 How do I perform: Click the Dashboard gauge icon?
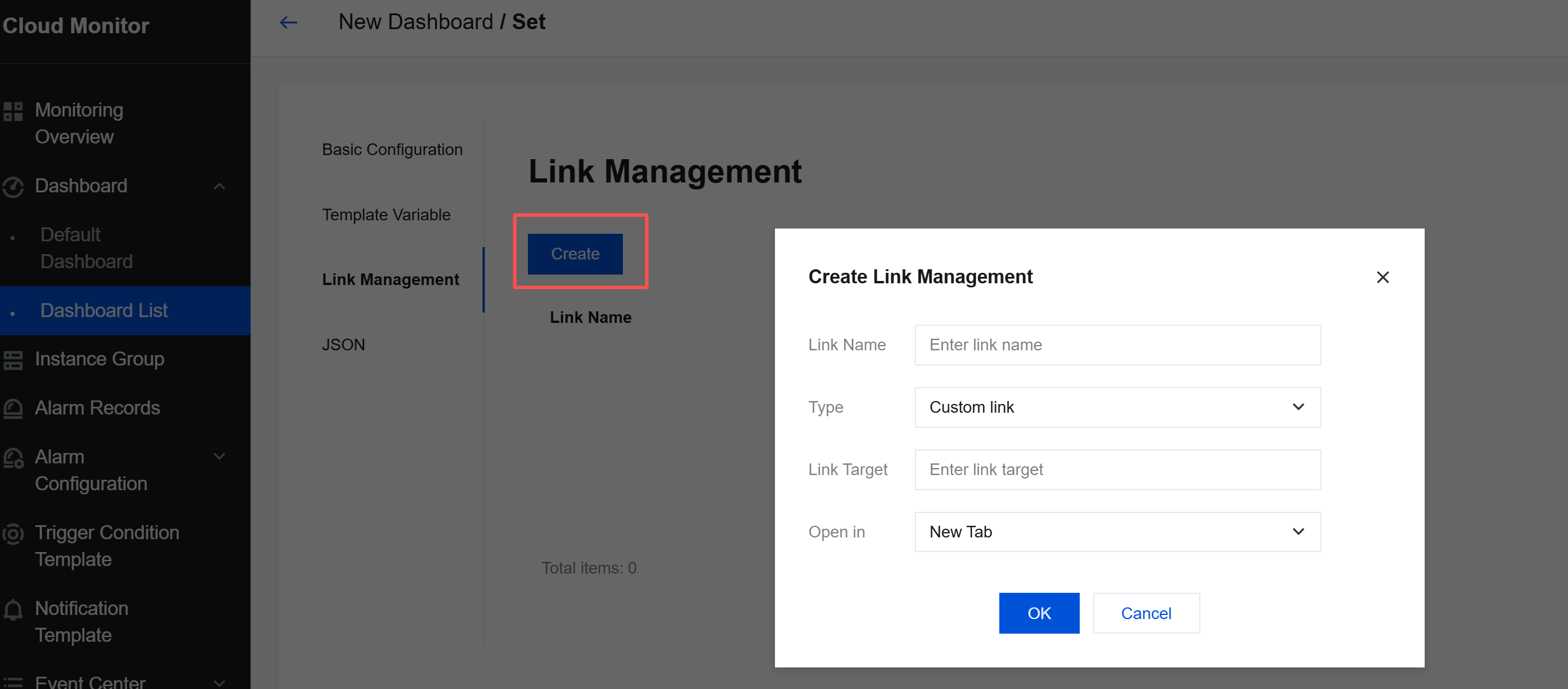[x=13, y=187]
